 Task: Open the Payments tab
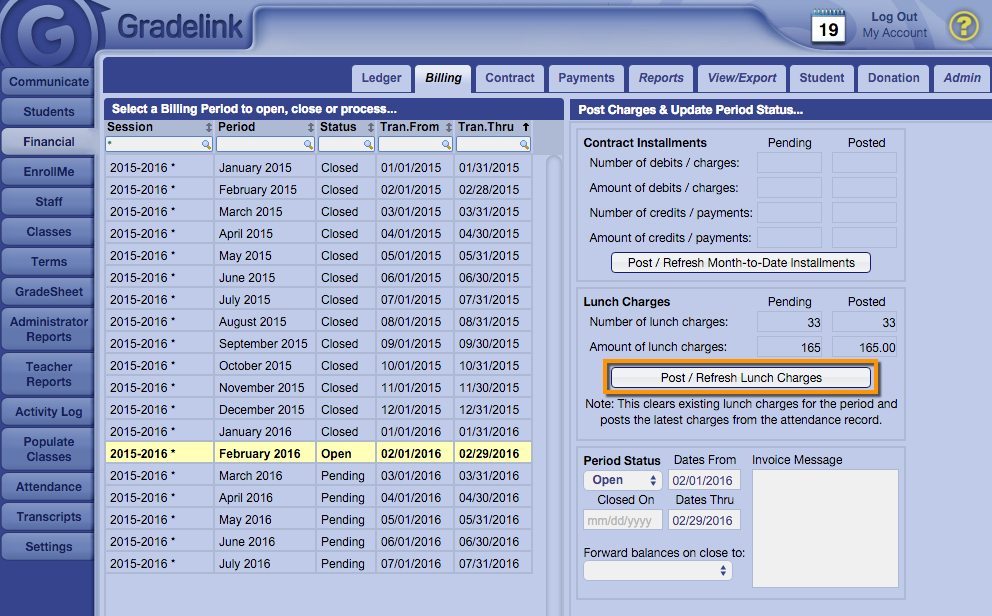tap(586, 78)
